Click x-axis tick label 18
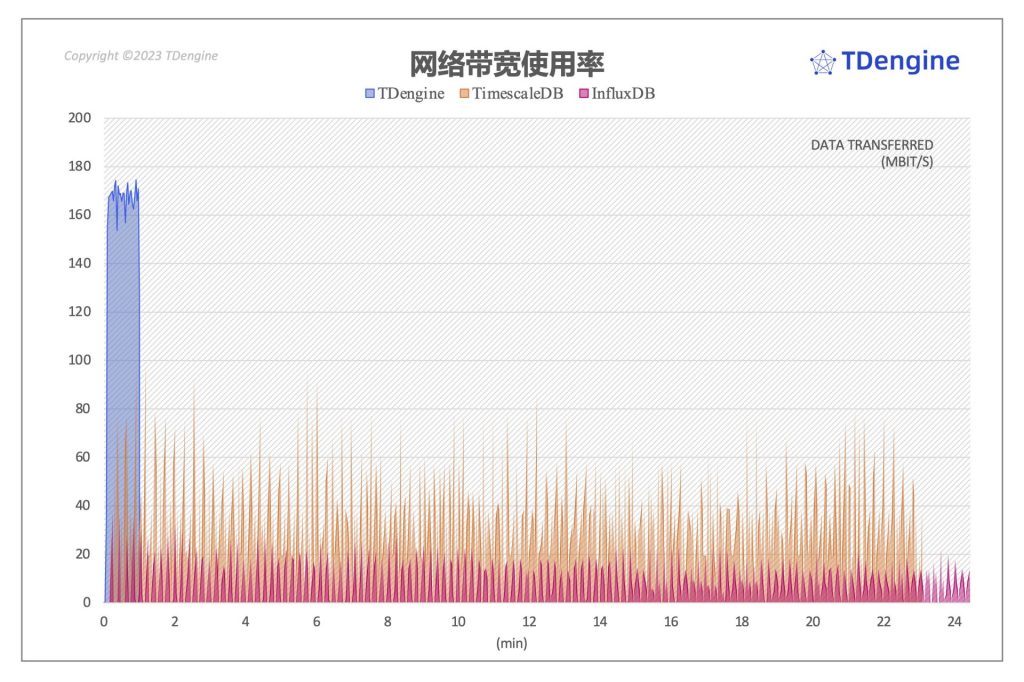This screenshot has height=682, width=1024. [x=742, y=622]
